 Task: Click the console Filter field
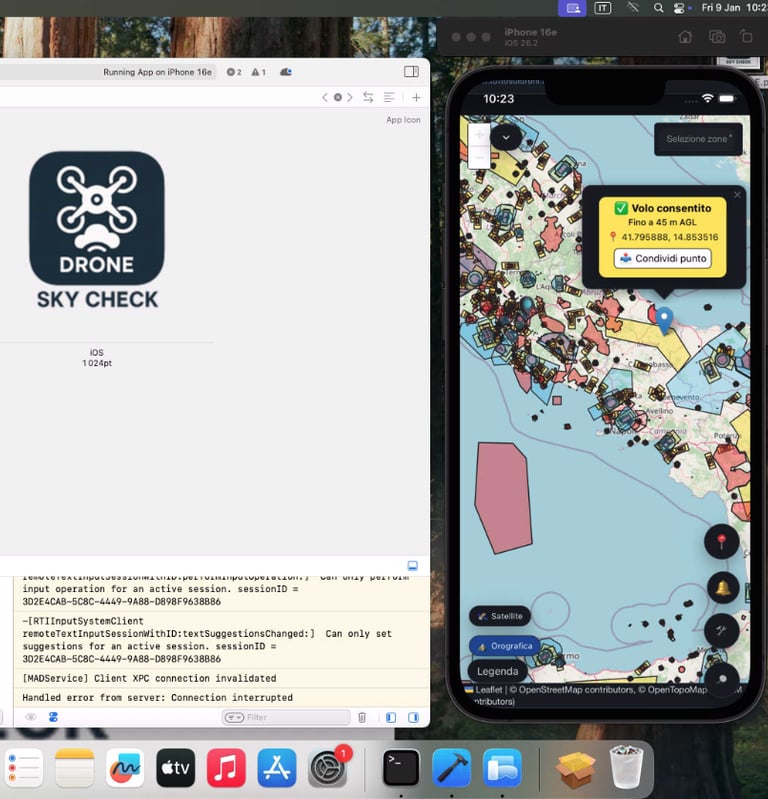[286, 717]
